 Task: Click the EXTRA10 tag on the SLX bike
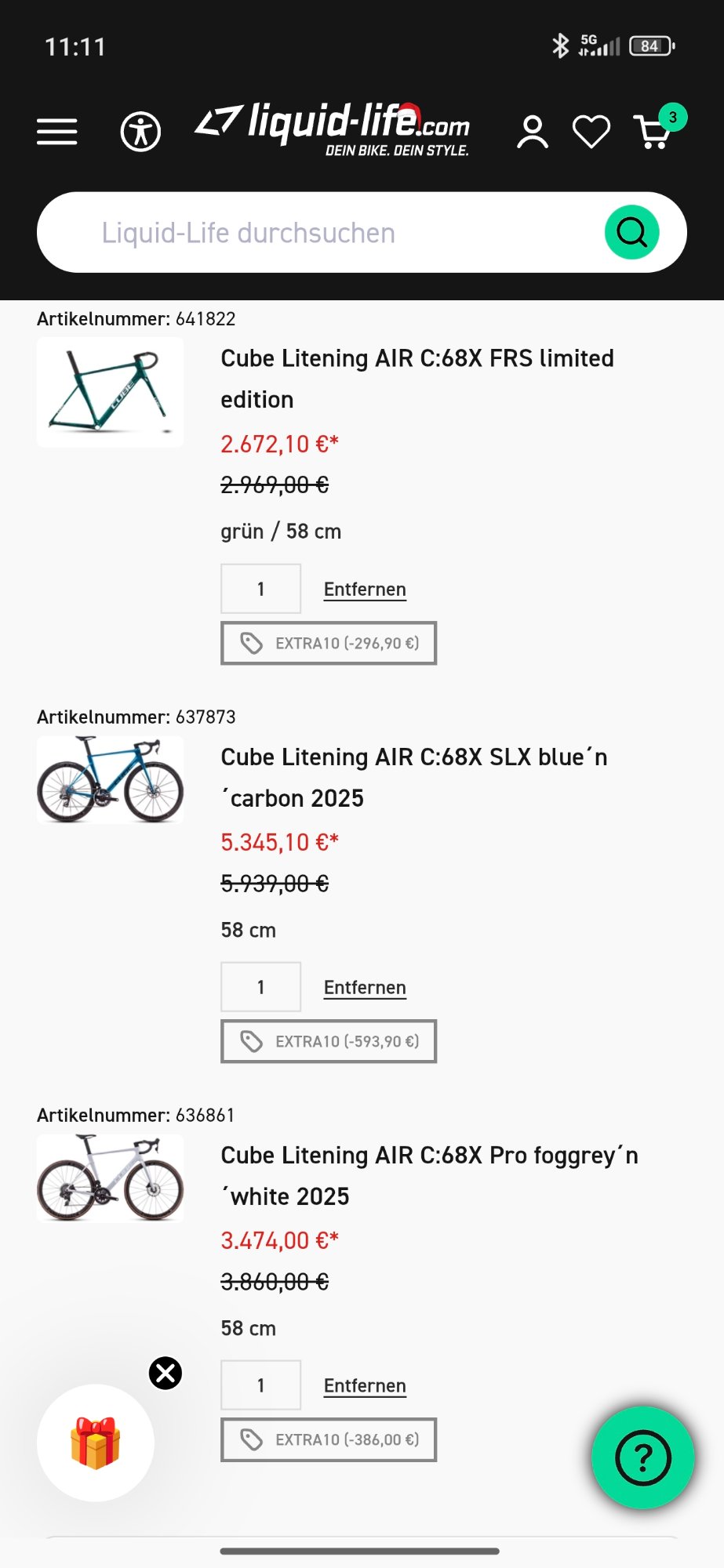[x=329, y=1041]
